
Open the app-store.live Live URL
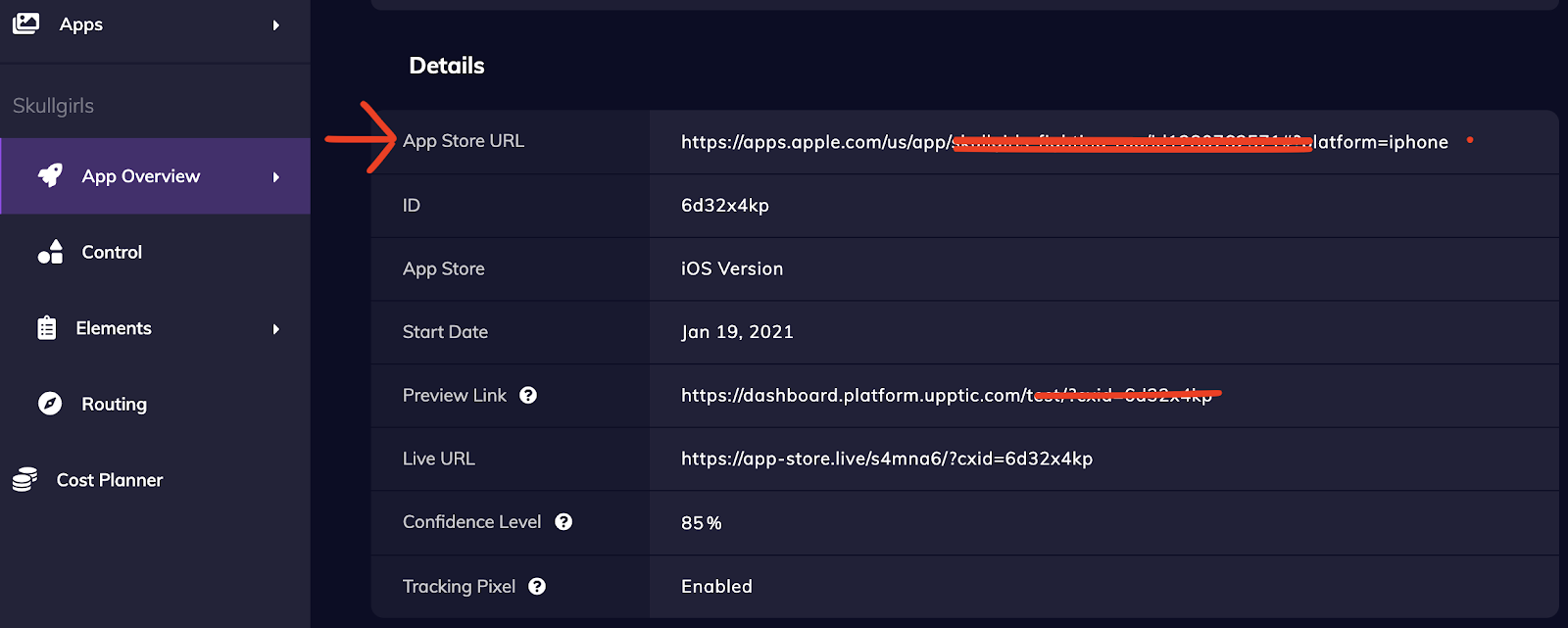point(887,459)
